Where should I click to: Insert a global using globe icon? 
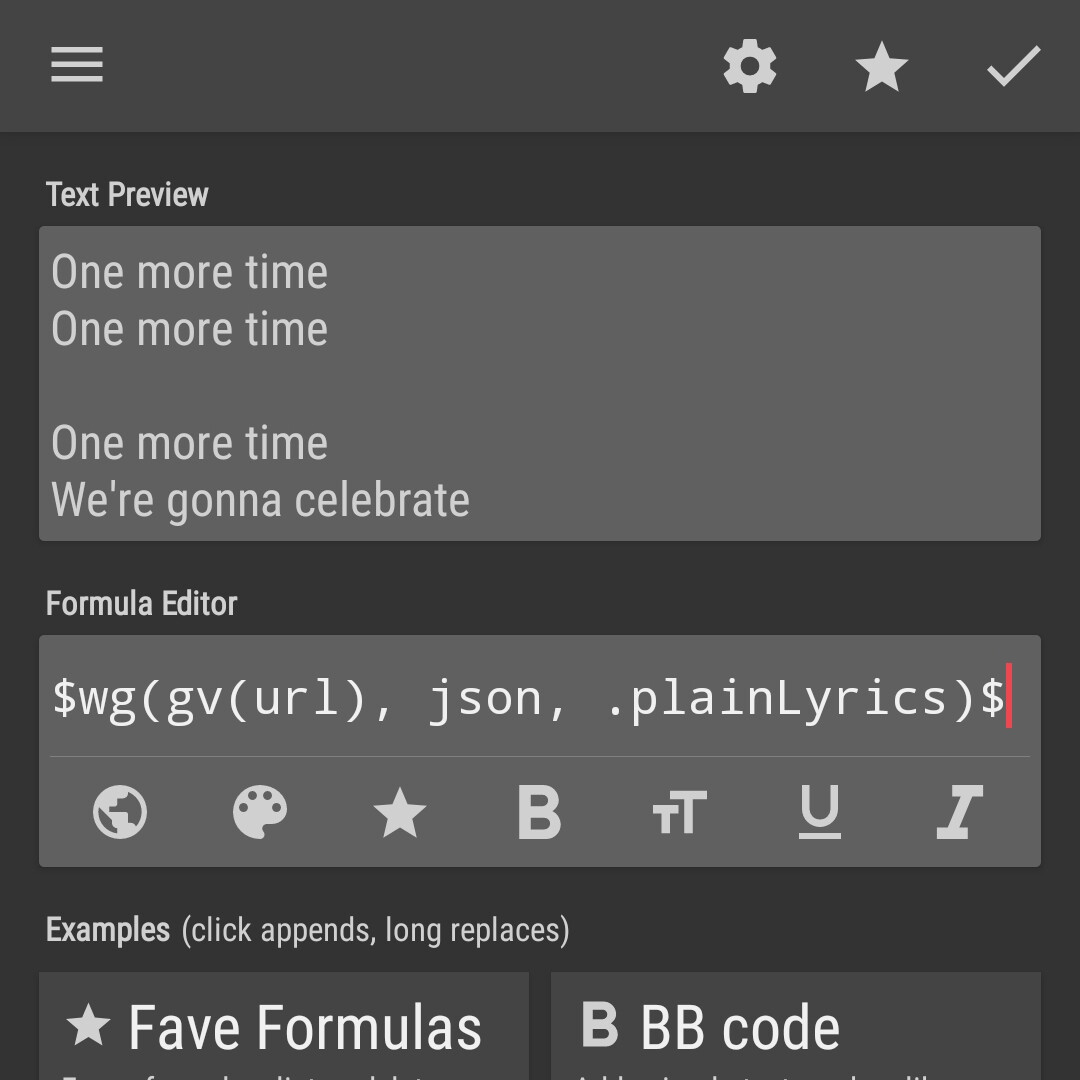(120, 811)
